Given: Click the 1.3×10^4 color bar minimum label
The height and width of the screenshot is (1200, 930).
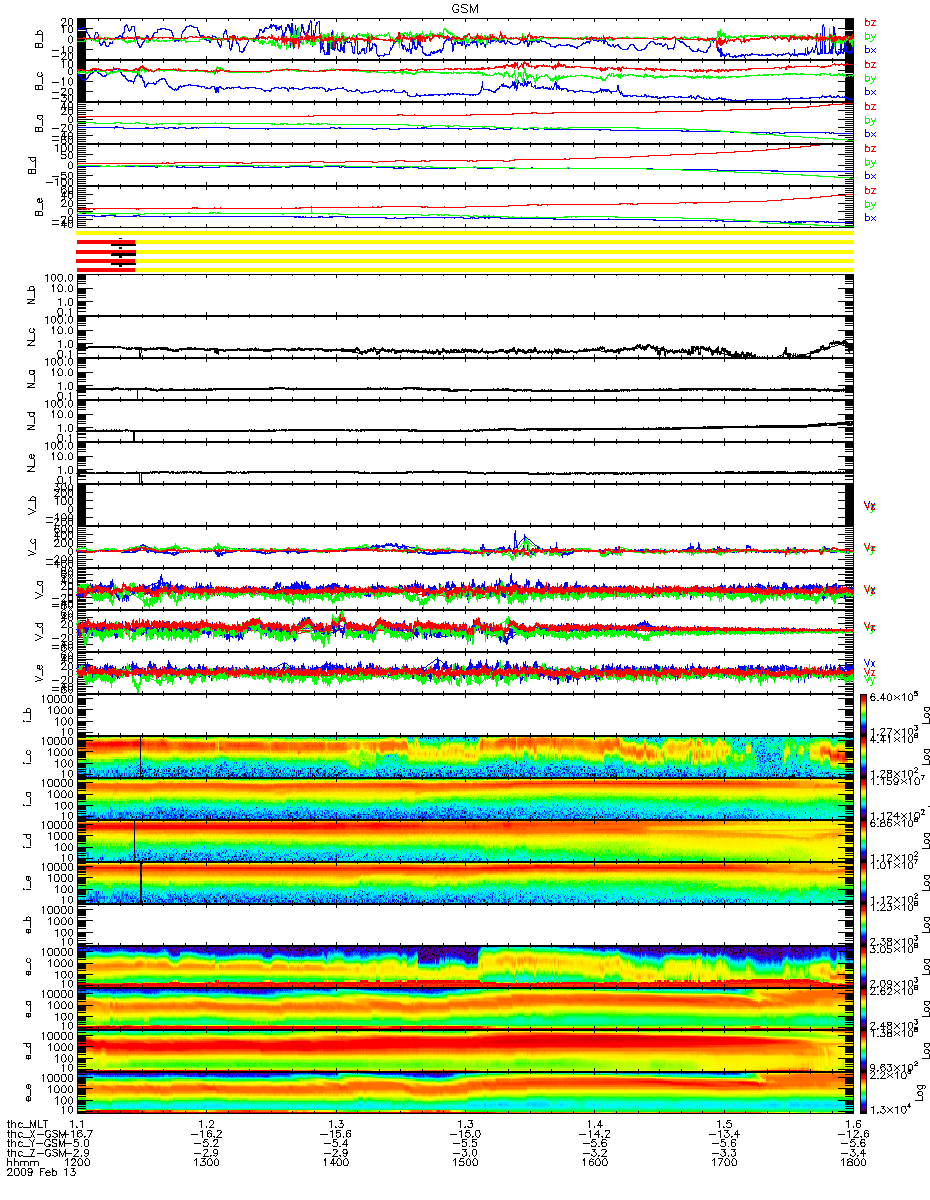Looking at the screenshot, I should coord(892,1108).
